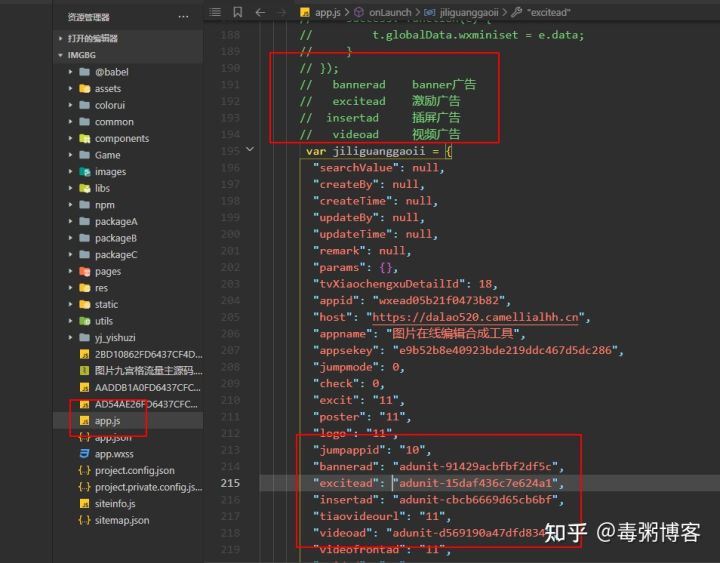Click the "insertad" adunit value
This screenshot has height=563, width=720.
(475, 500)
